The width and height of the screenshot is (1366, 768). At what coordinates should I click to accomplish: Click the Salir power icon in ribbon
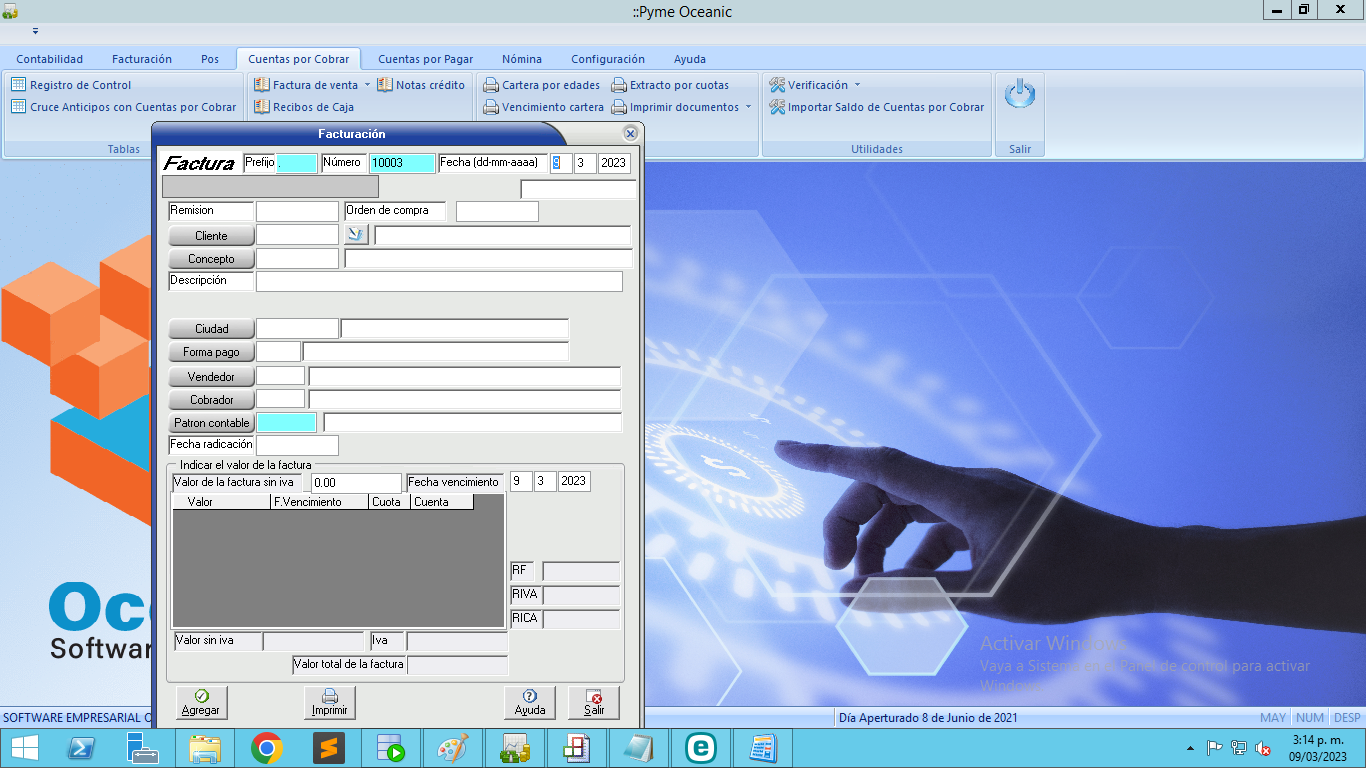pos(1019,96)
